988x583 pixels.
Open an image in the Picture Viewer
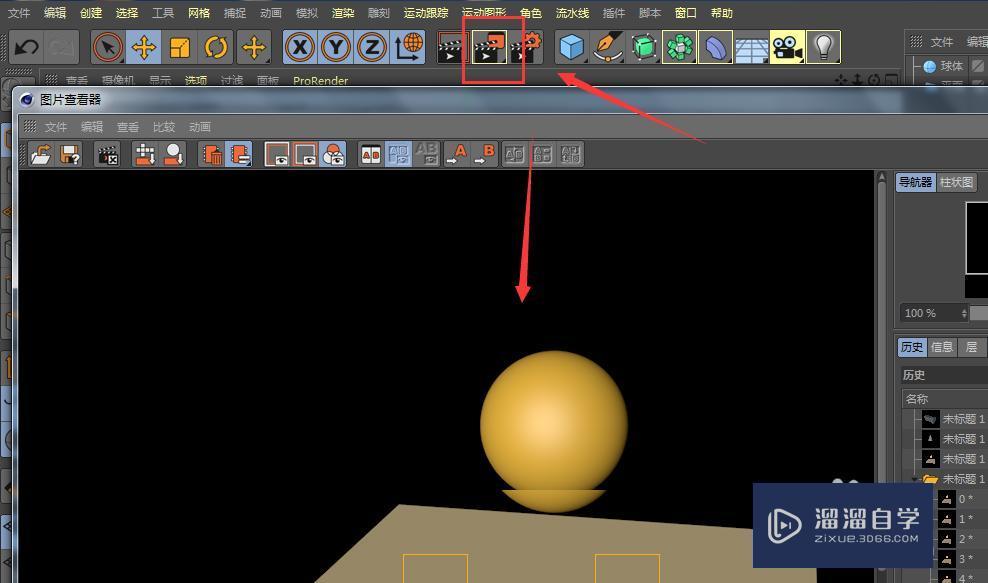tap(41, 153)
